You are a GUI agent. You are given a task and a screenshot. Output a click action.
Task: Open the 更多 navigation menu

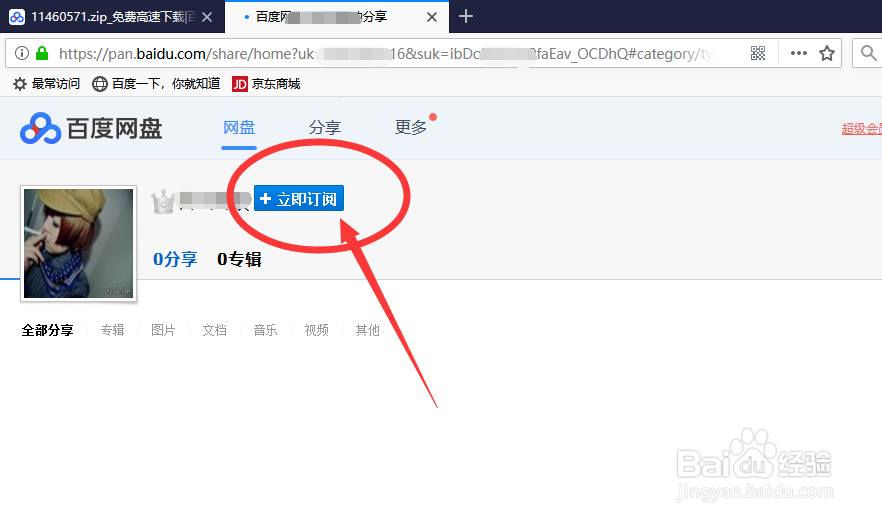pyautogui.click(x=411, y=128)
